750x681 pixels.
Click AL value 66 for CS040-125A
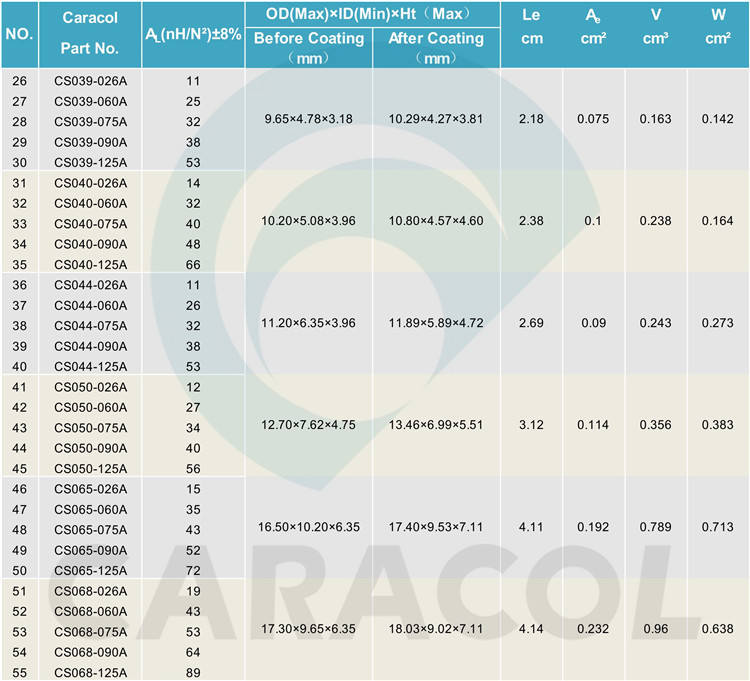tap(193, 264)
